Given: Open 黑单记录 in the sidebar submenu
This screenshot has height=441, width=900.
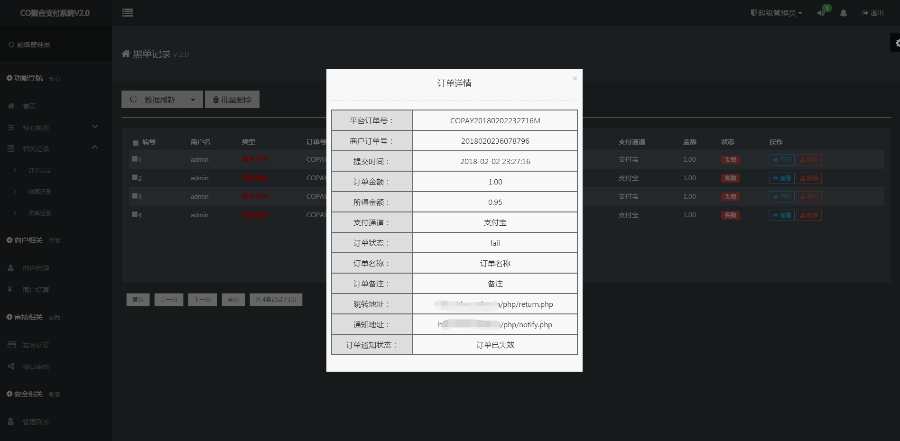Looking at the screenshot, I should tap(40, 213).
